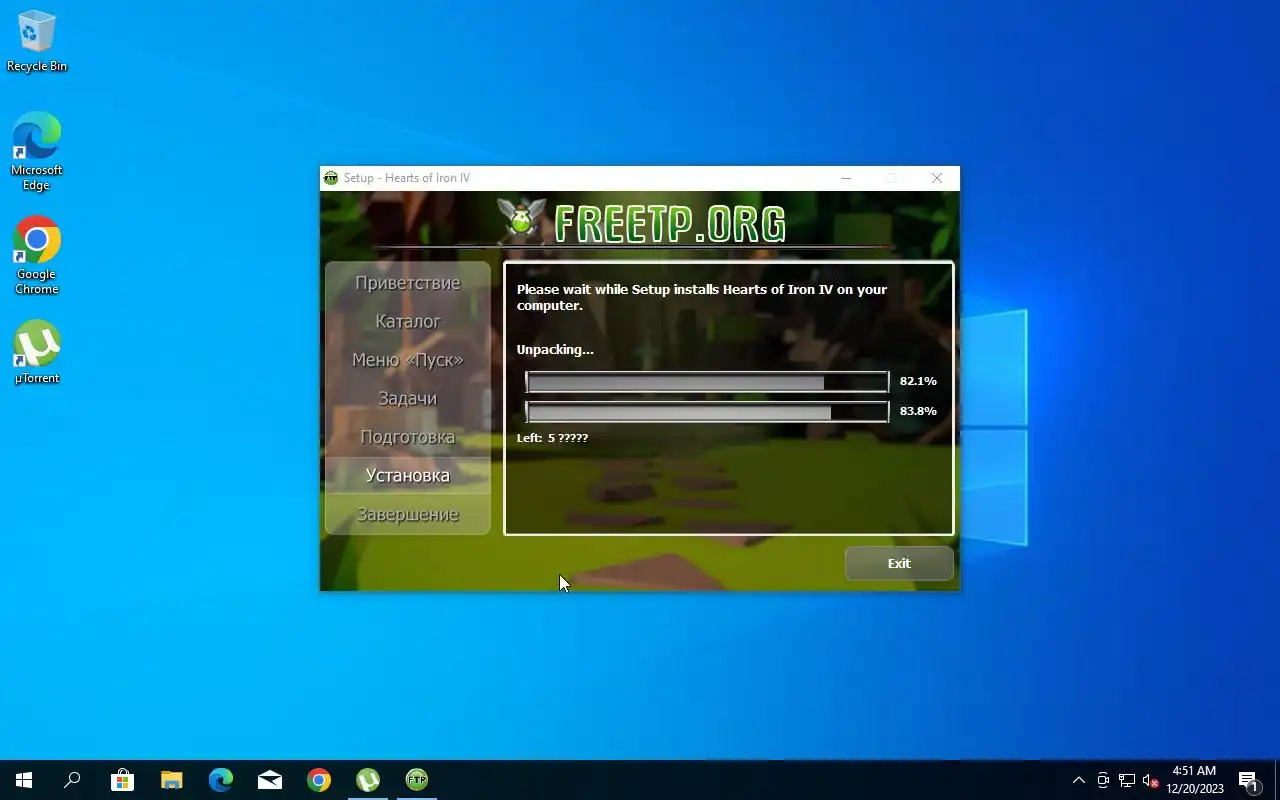Screen dimensions: 1280x800
Task: Select the µTorrent desktop shortcut
Action: coord(37,352)
